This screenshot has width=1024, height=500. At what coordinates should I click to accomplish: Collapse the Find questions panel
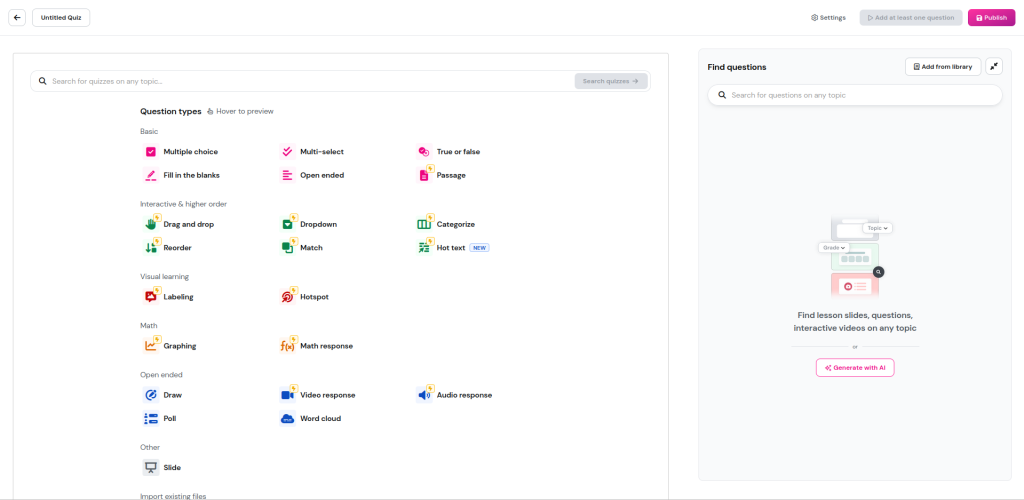pos(993,67)
